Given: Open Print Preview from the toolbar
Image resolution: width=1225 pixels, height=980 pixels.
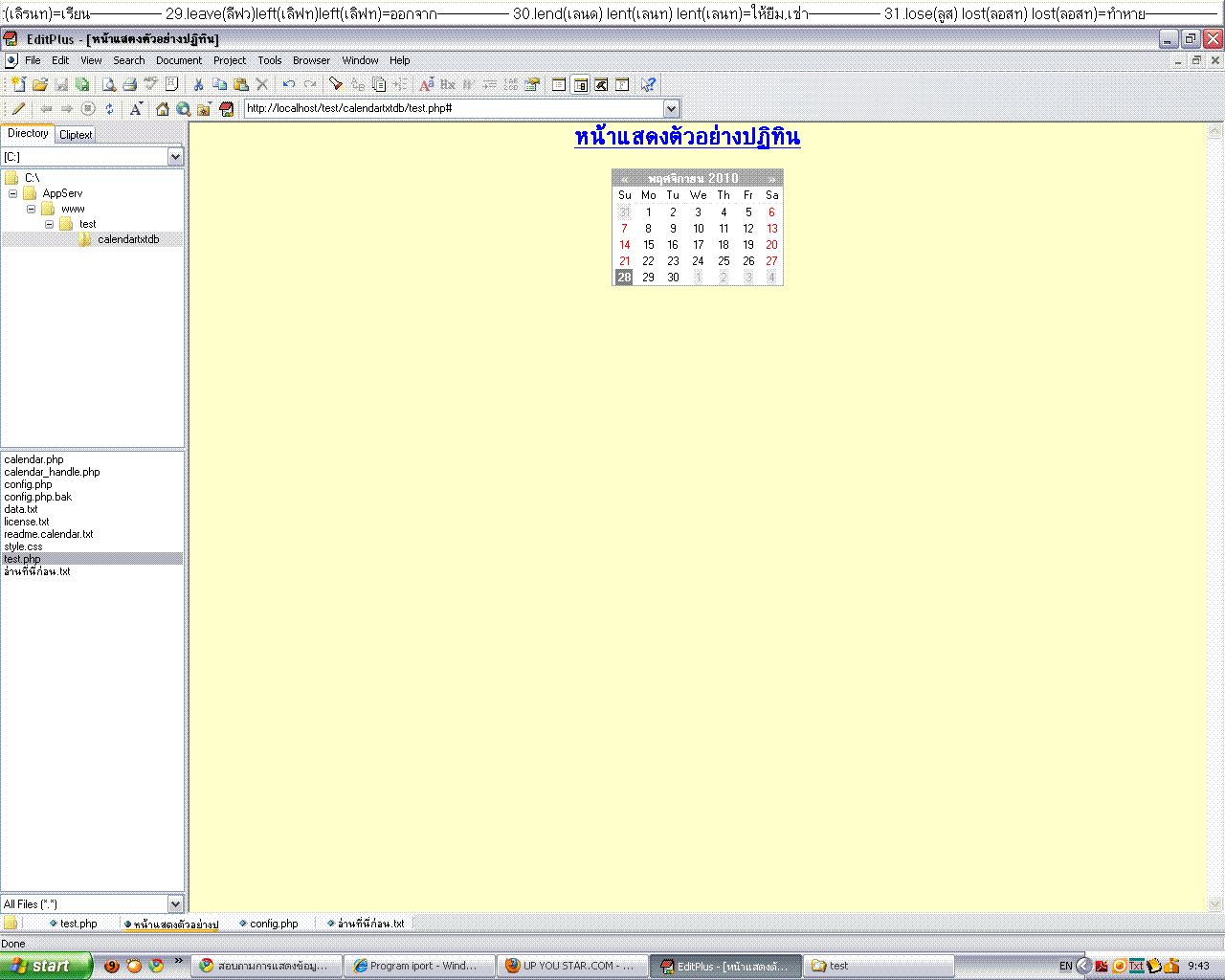Looking at the screenshot, I should (x=109, y=84).
